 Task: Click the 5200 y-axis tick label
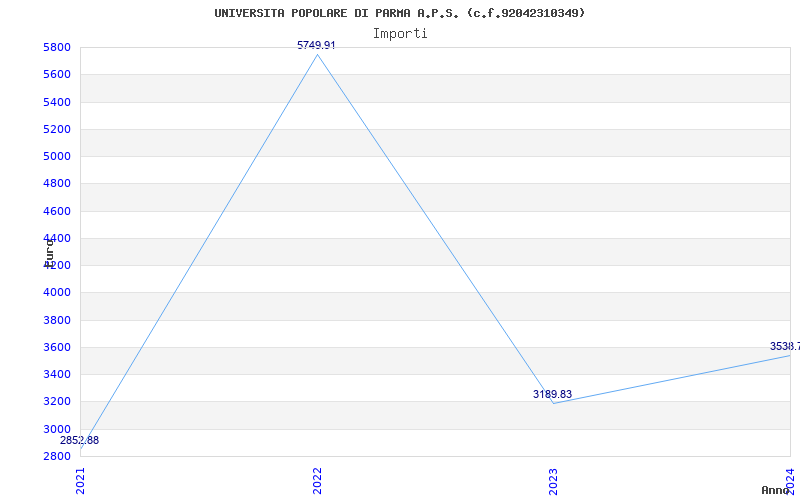click(x=57, y=130)
